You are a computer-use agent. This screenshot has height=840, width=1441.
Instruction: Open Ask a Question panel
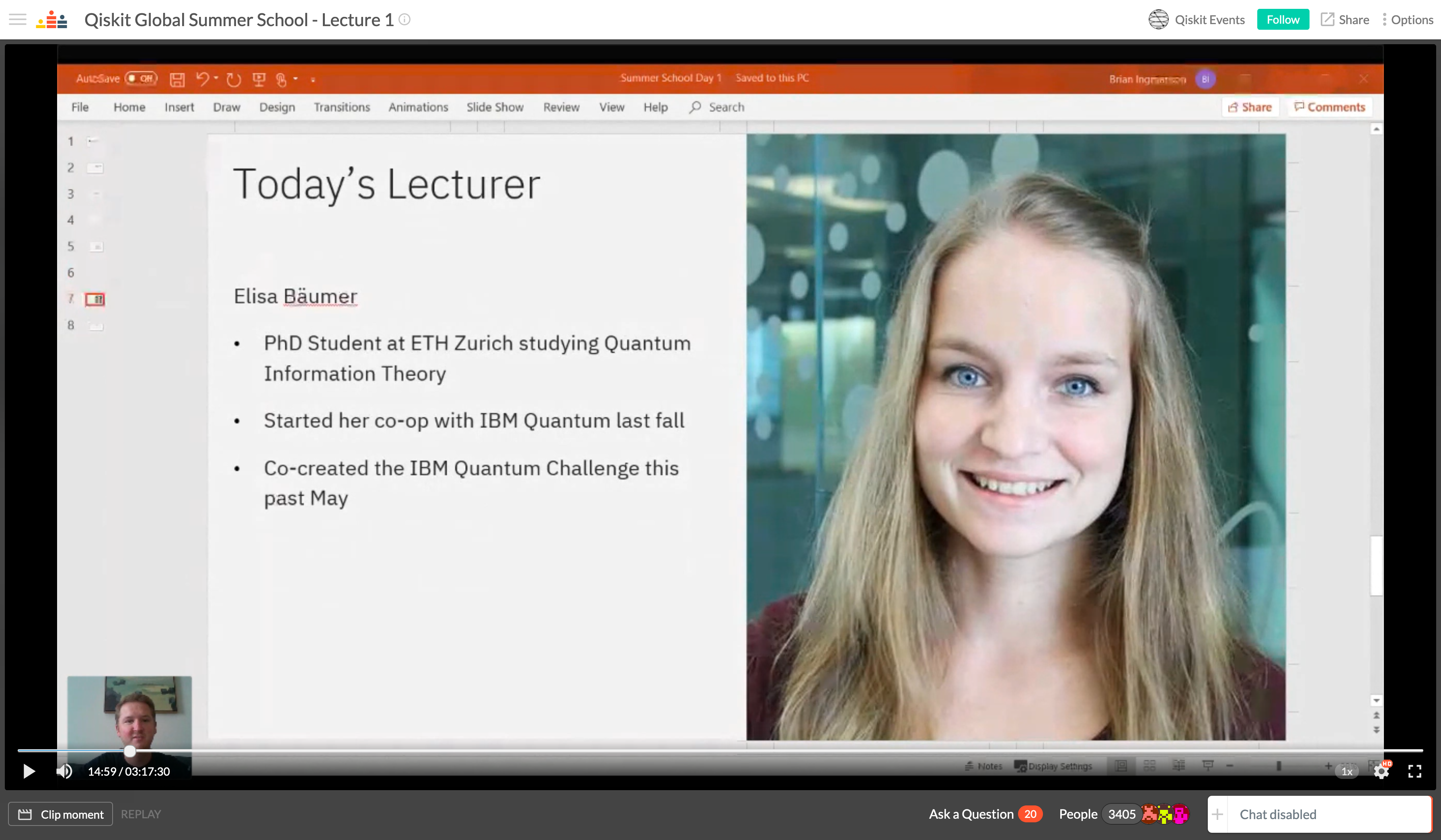point(985,814)
